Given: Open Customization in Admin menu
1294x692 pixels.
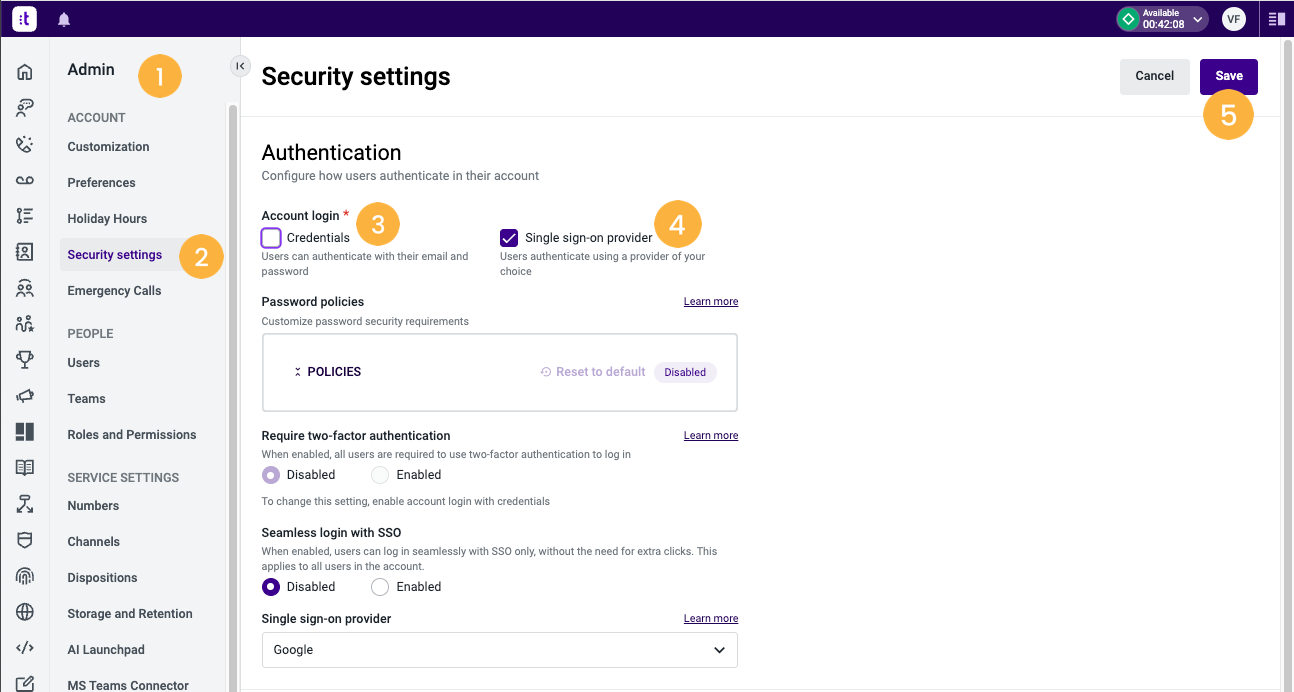Looking at the screenshot, I should point(108,147).
